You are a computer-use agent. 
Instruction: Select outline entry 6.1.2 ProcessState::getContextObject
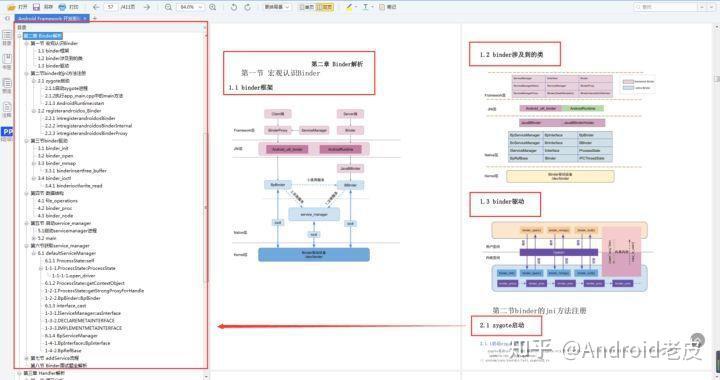point(84,283)
